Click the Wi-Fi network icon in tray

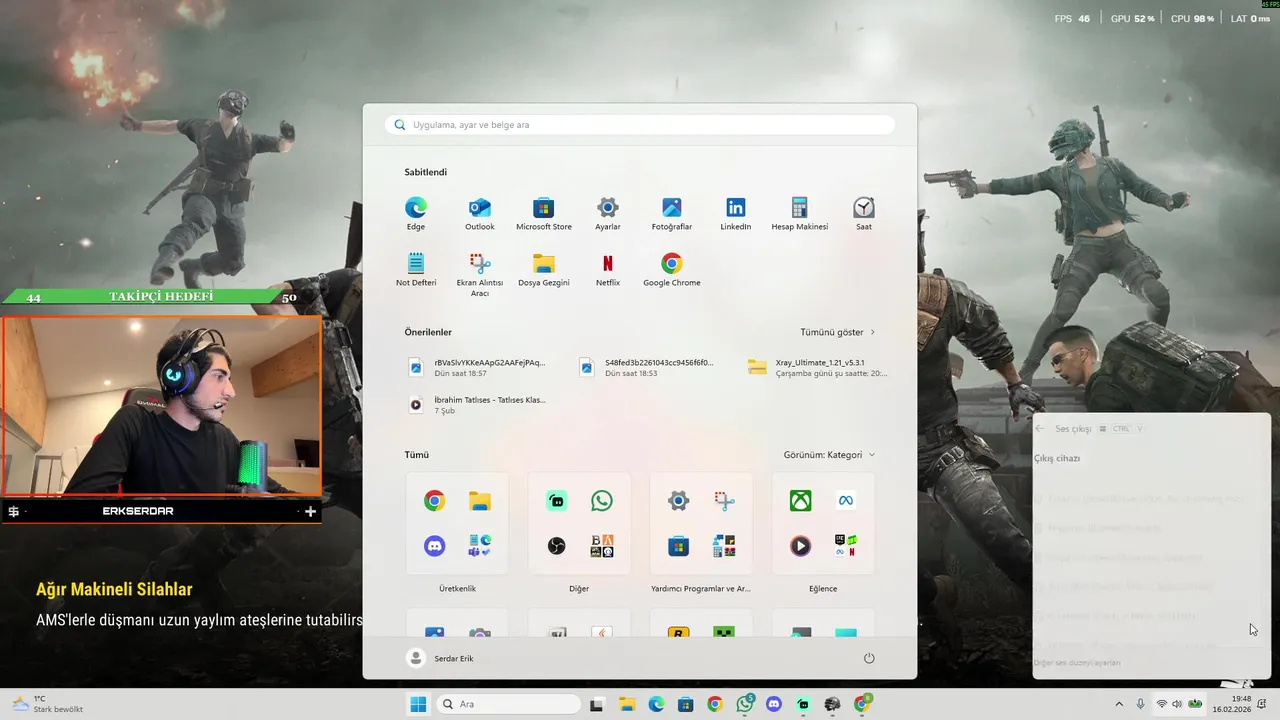click(1161, 704)
